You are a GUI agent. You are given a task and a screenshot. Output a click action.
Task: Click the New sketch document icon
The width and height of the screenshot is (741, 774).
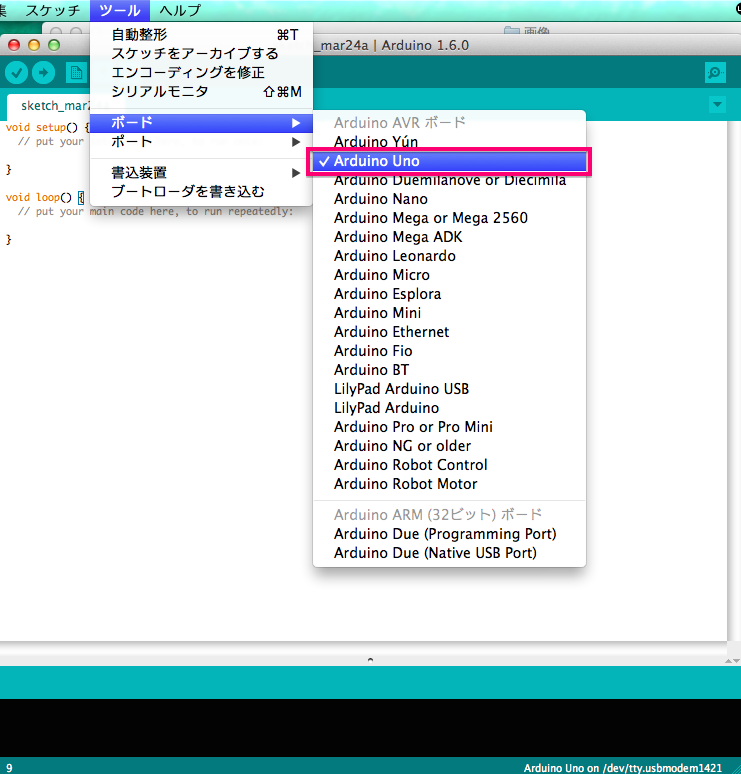pyautogui.click(x=77, y=73)
